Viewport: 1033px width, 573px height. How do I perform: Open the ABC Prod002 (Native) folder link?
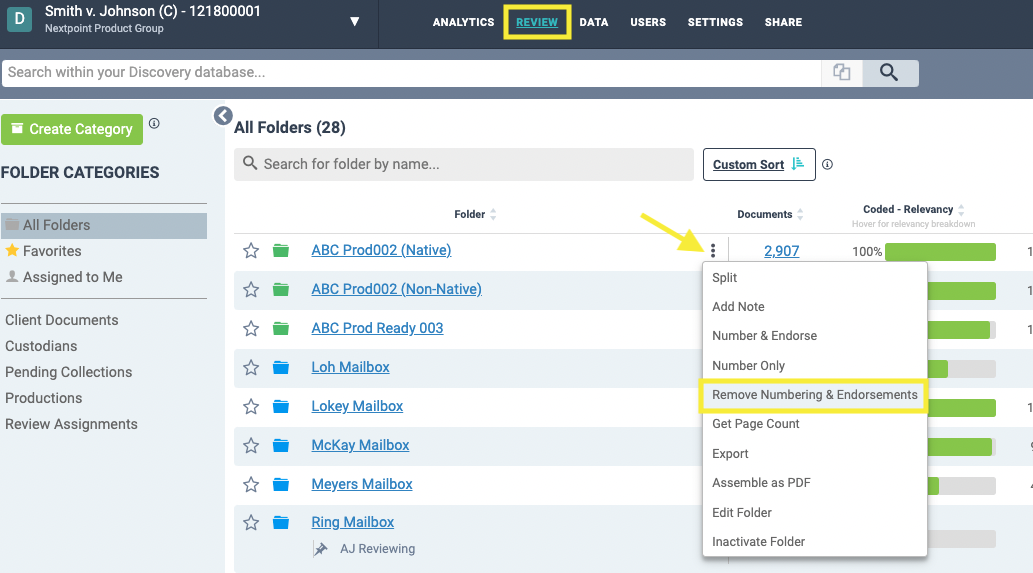coord(381,250)
